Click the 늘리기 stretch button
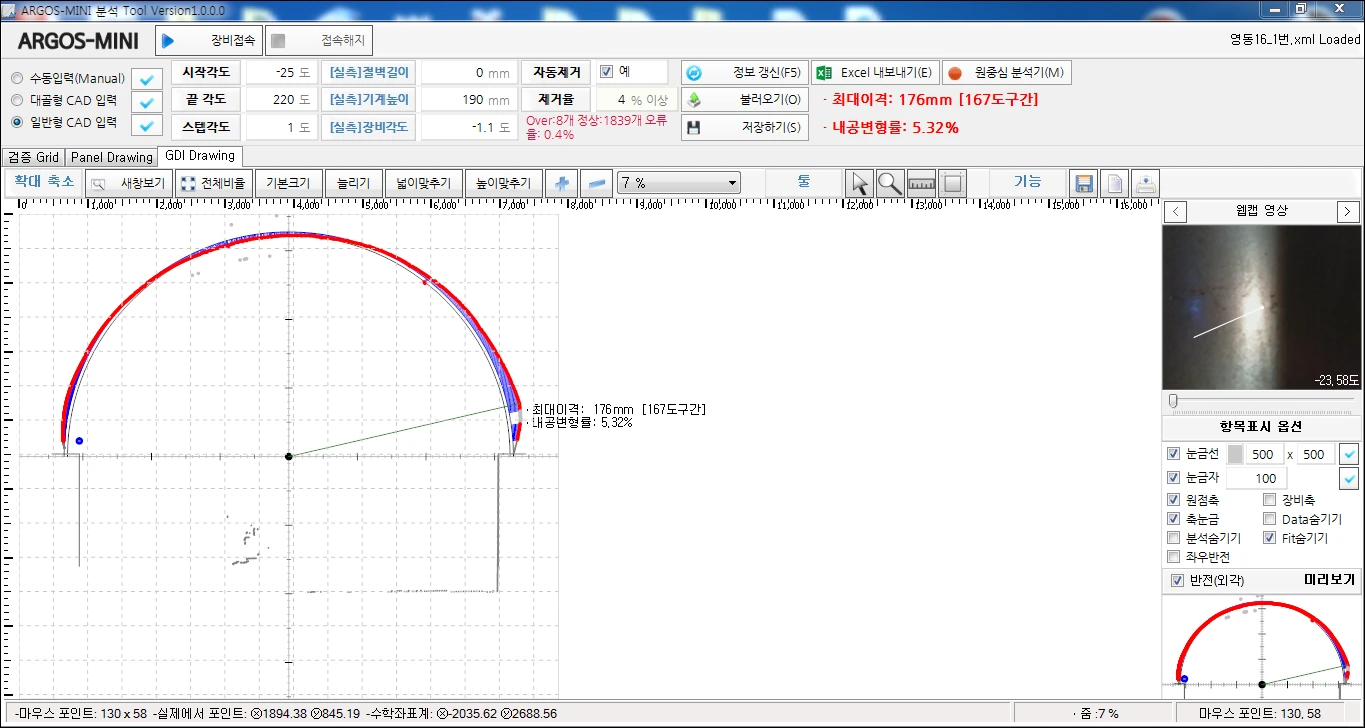This screenshot has height=728, width=1365. (x=353, y=183)
